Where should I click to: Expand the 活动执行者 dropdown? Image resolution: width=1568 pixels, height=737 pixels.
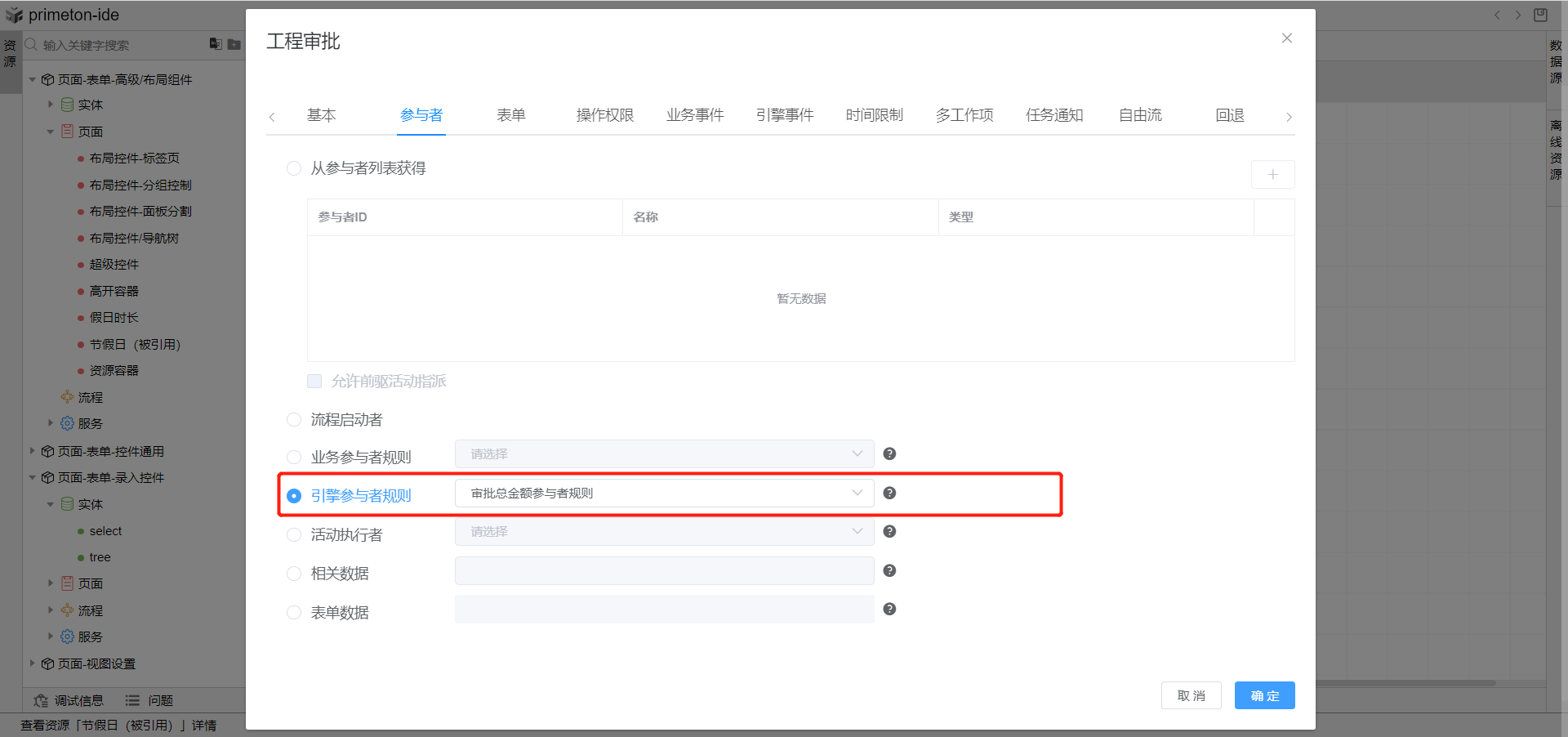coord(663,532)
